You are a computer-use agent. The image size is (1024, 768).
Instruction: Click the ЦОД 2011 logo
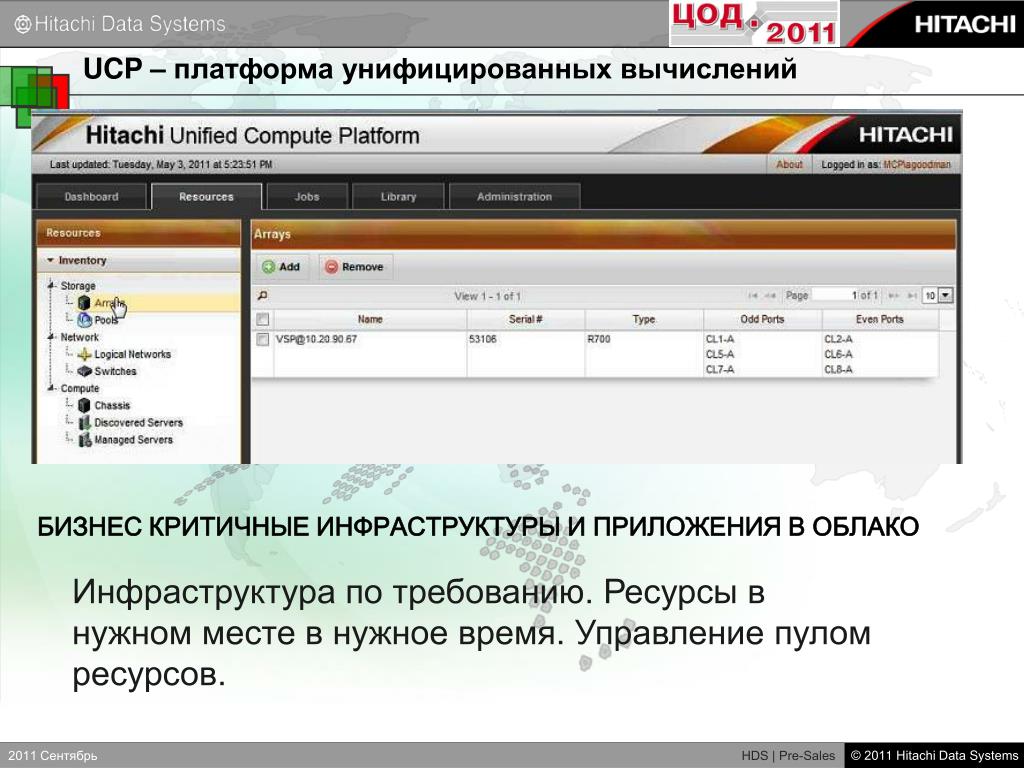[754, 24]
